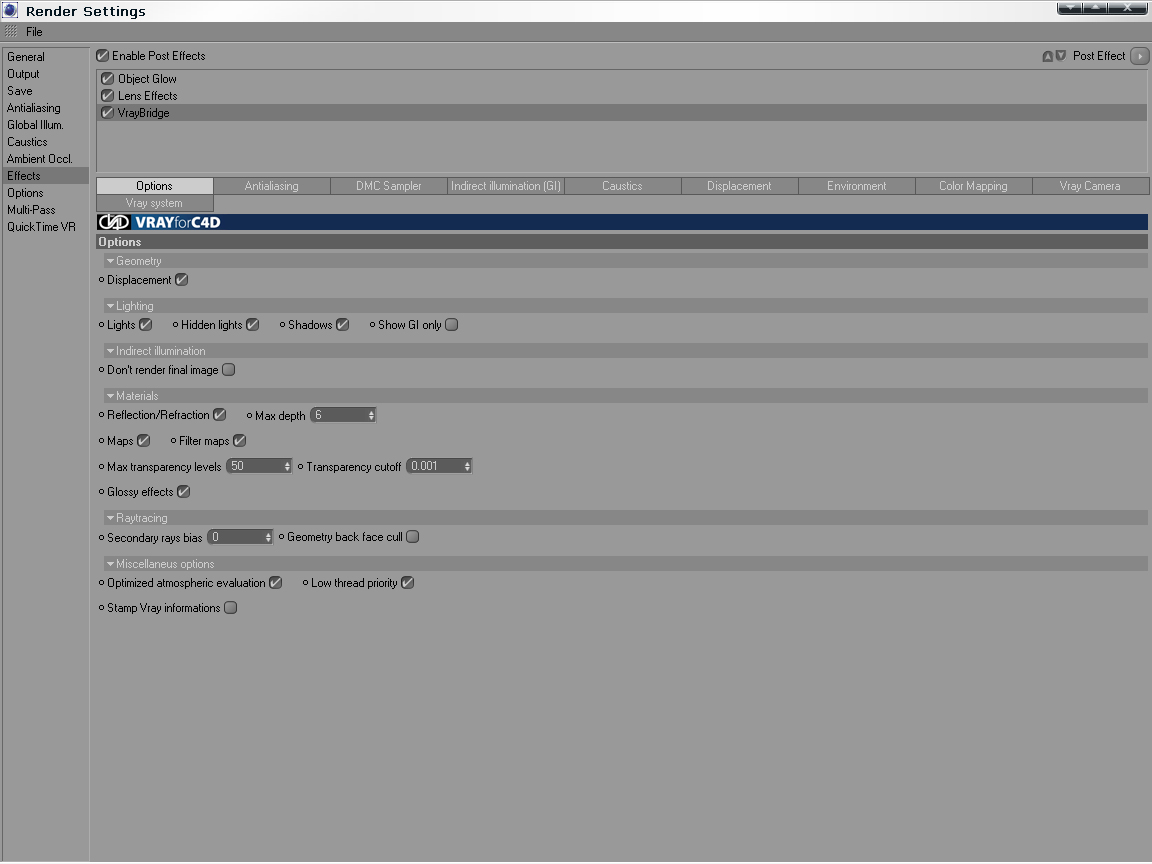Collapse the Indirect illumination section

(110, 351)
